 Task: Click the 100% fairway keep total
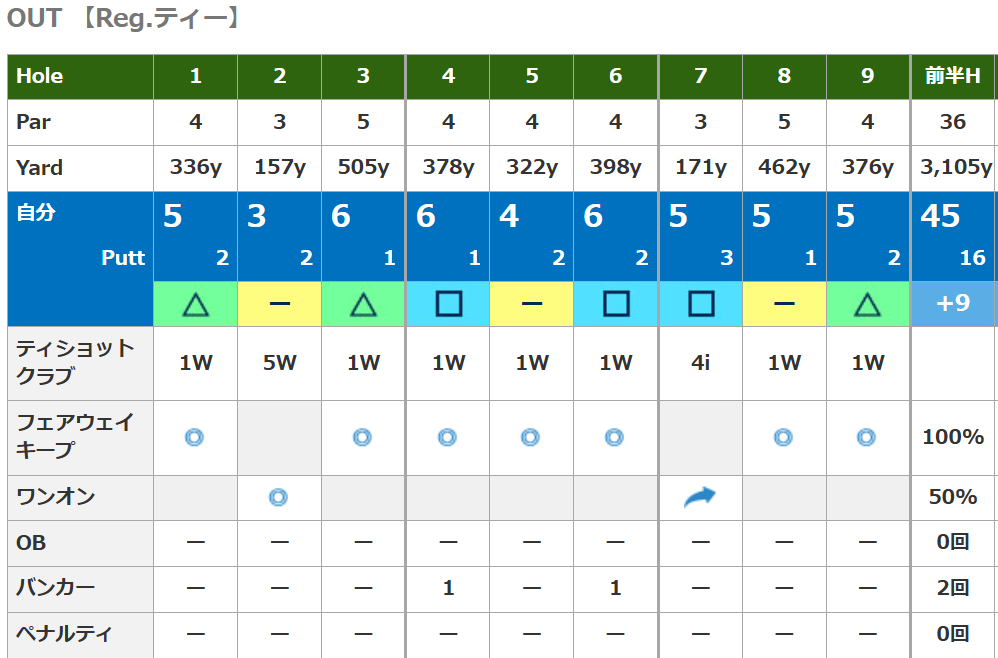(952, 437)
